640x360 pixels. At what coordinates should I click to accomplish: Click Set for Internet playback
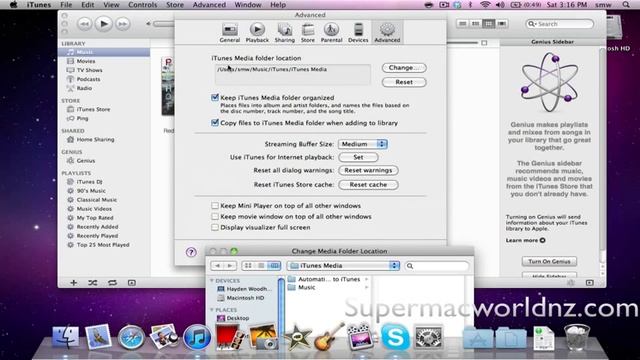(x=358, y=157)
